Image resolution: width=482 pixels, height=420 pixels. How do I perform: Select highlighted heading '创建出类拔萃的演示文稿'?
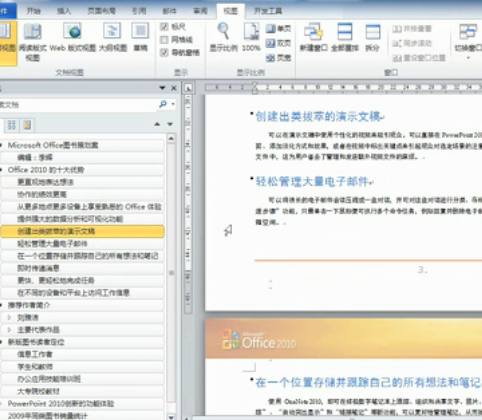pyautogui.click(x=82, y=231)
